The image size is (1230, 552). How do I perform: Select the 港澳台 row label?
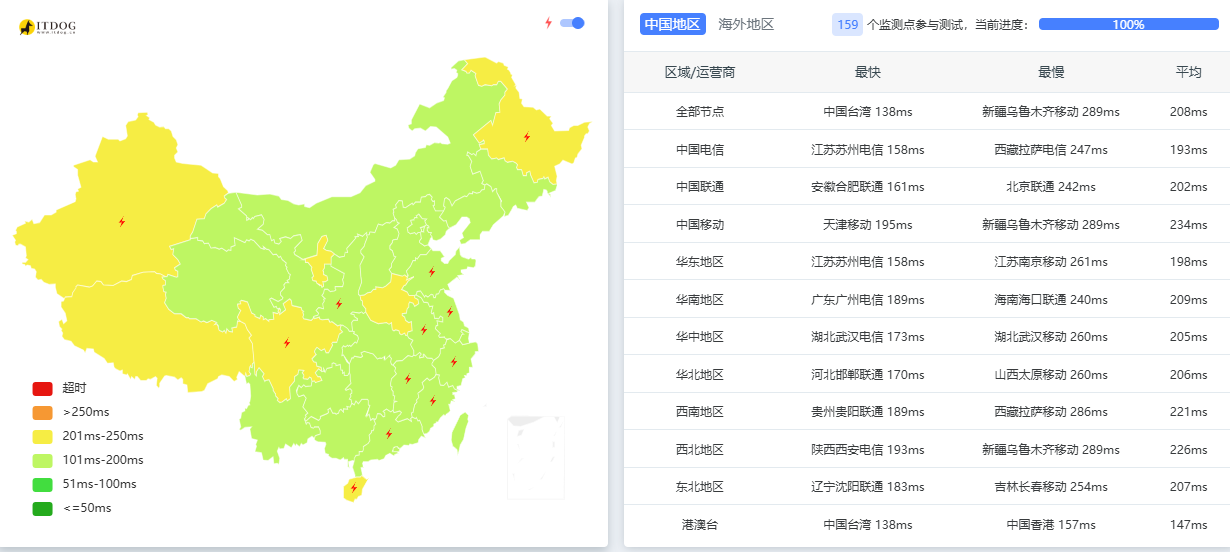(700, 524)
